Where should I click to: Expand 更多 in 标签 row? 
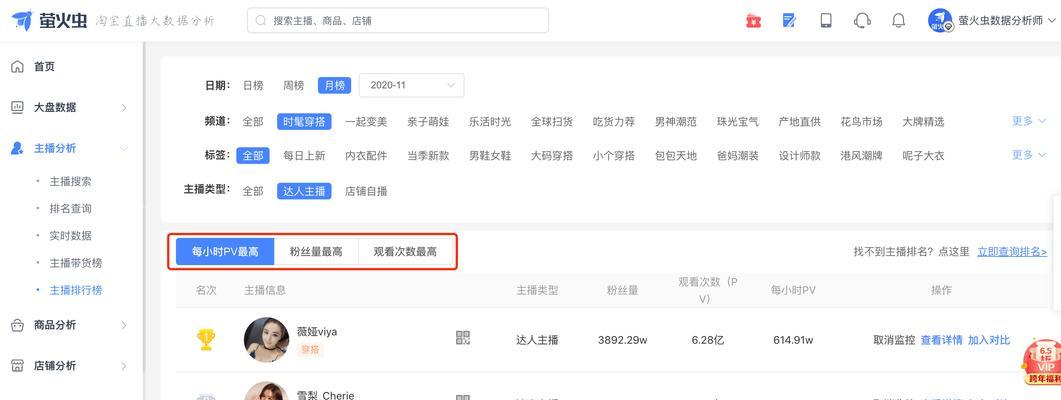pos(1029,154)
